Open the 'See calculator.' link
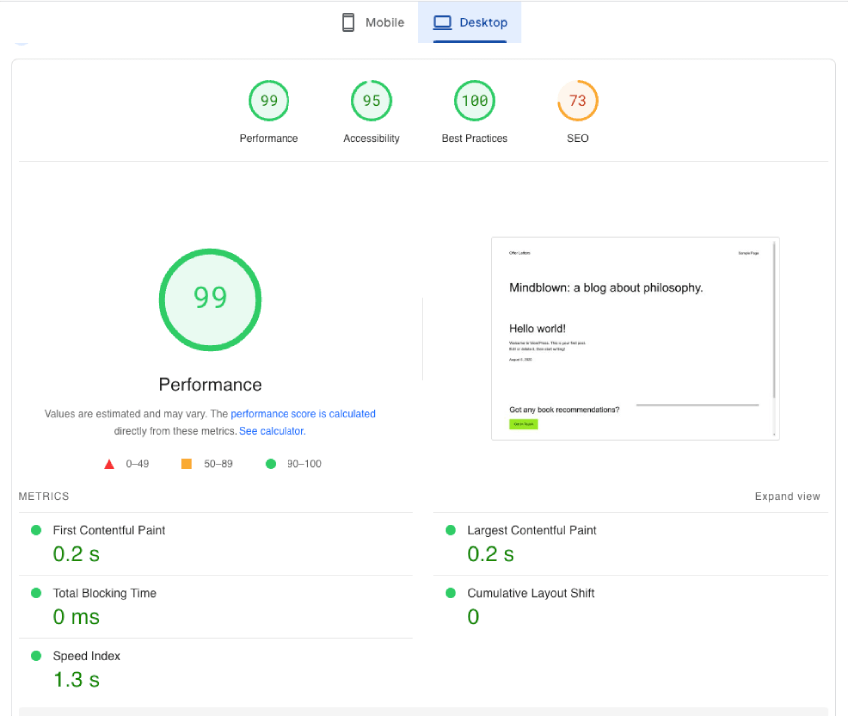This screenshot has width=848, height=716. coord(272,431)
